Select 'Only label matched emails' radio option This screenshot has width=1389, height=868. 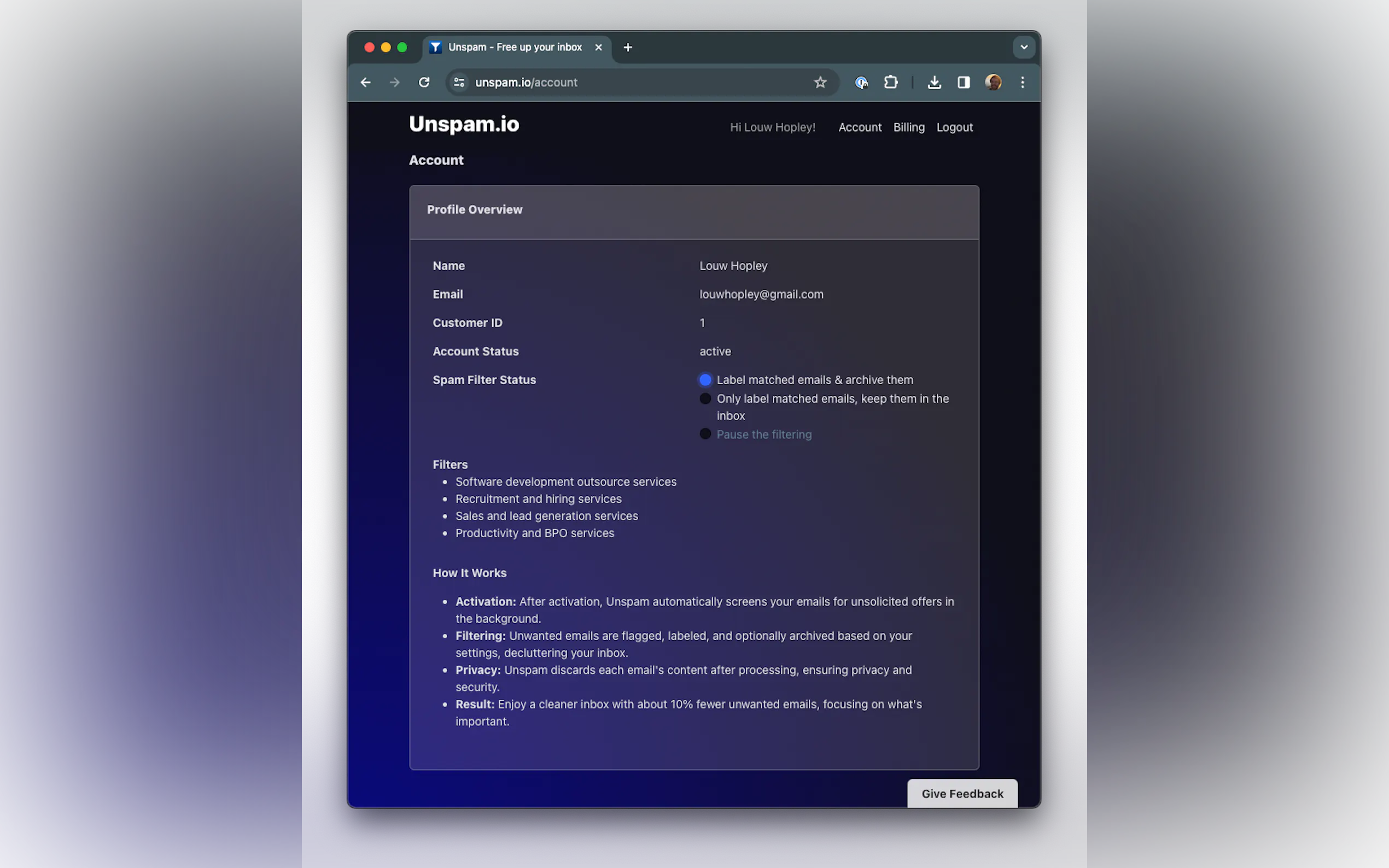(x=705, y=398)
